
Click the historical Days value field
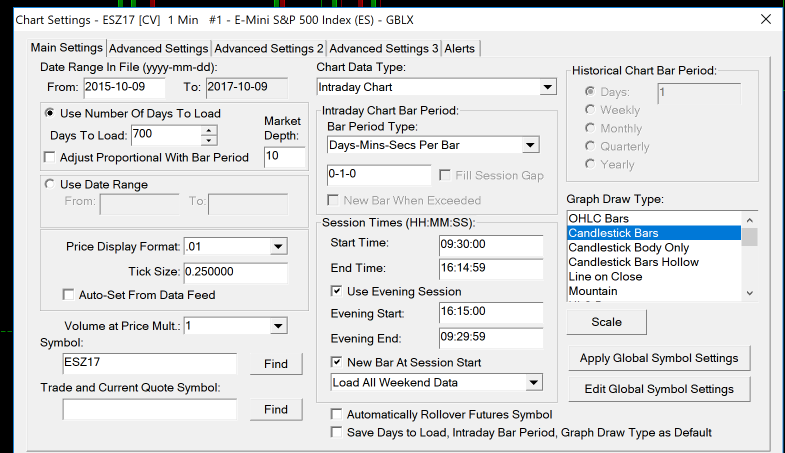click(699, 93)
